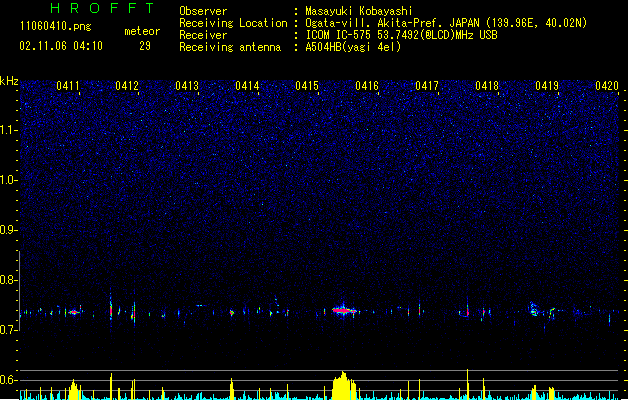Click the 0.9 frequency axis label
The width and height of the screenshot is (629, 400).
9,230
